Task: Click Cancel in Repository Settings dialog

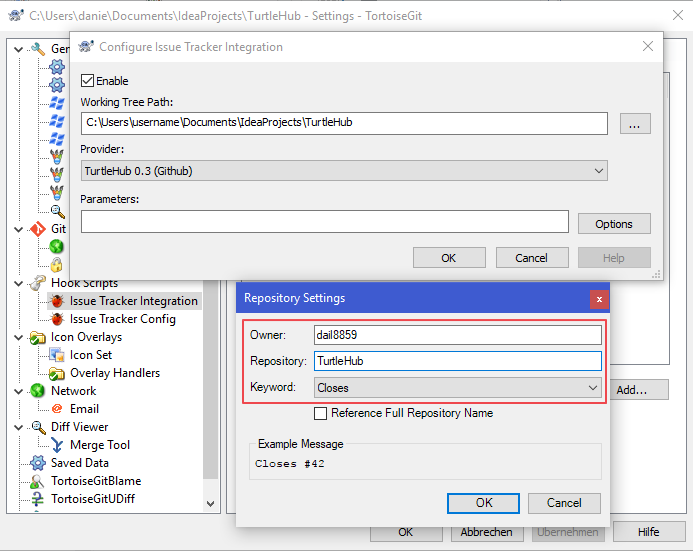Action: (x=564, y=503)
